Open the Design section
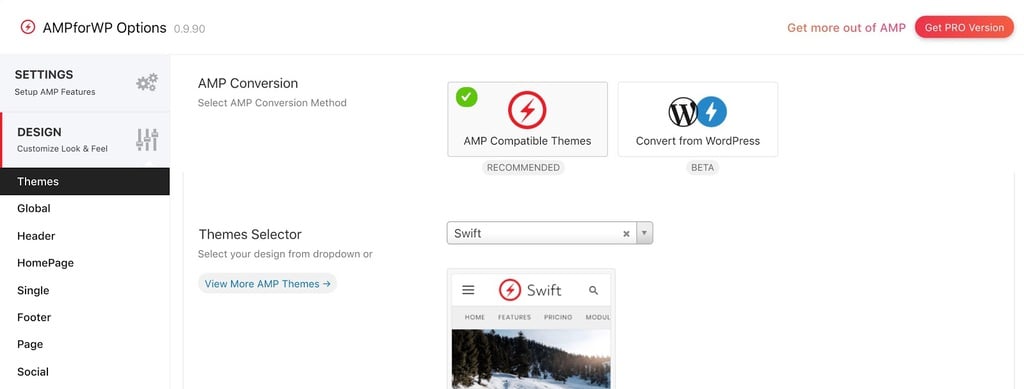The image size is (1024, 389). pyautogui.click(x=85, y=140)
